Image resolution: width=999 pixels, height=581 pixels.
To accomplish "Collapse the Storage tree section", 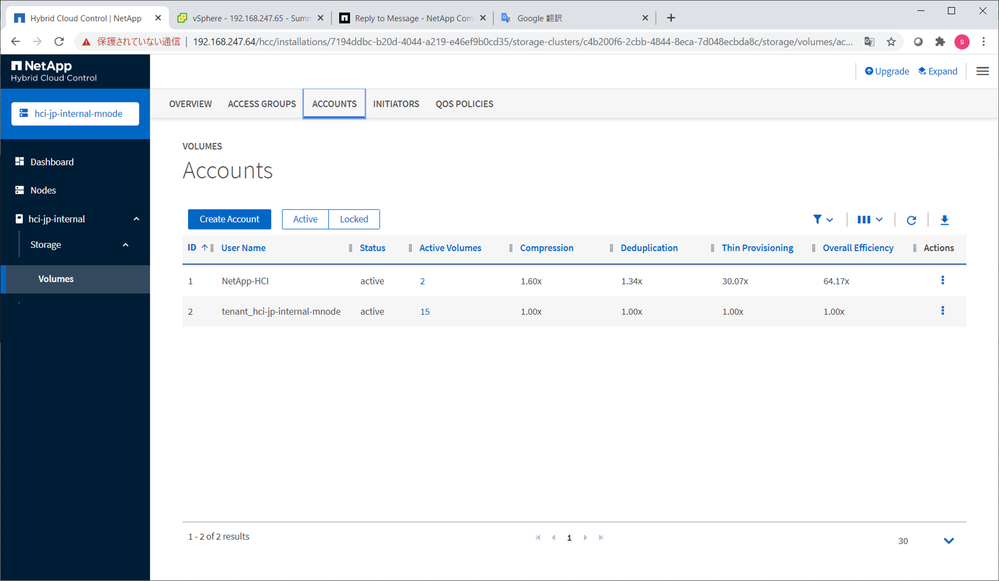I will point(125,245).
